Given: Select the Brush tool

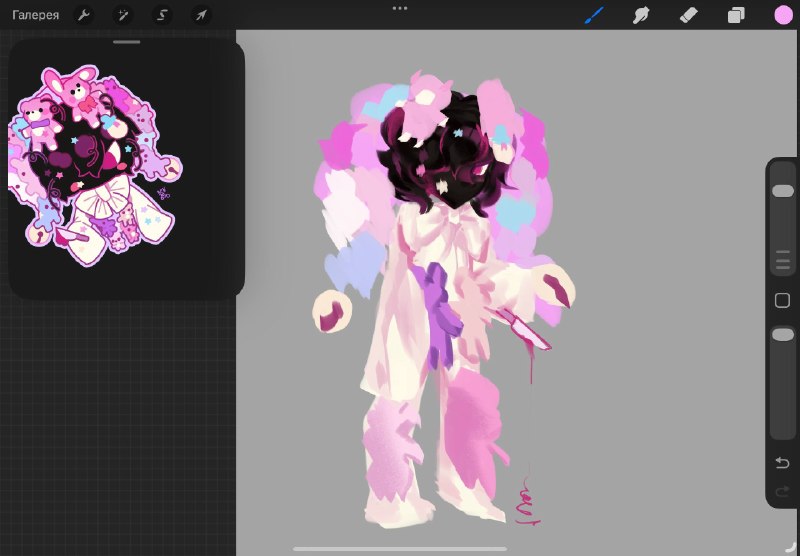Looking at the screenshot, I should (x=593, y=15).
